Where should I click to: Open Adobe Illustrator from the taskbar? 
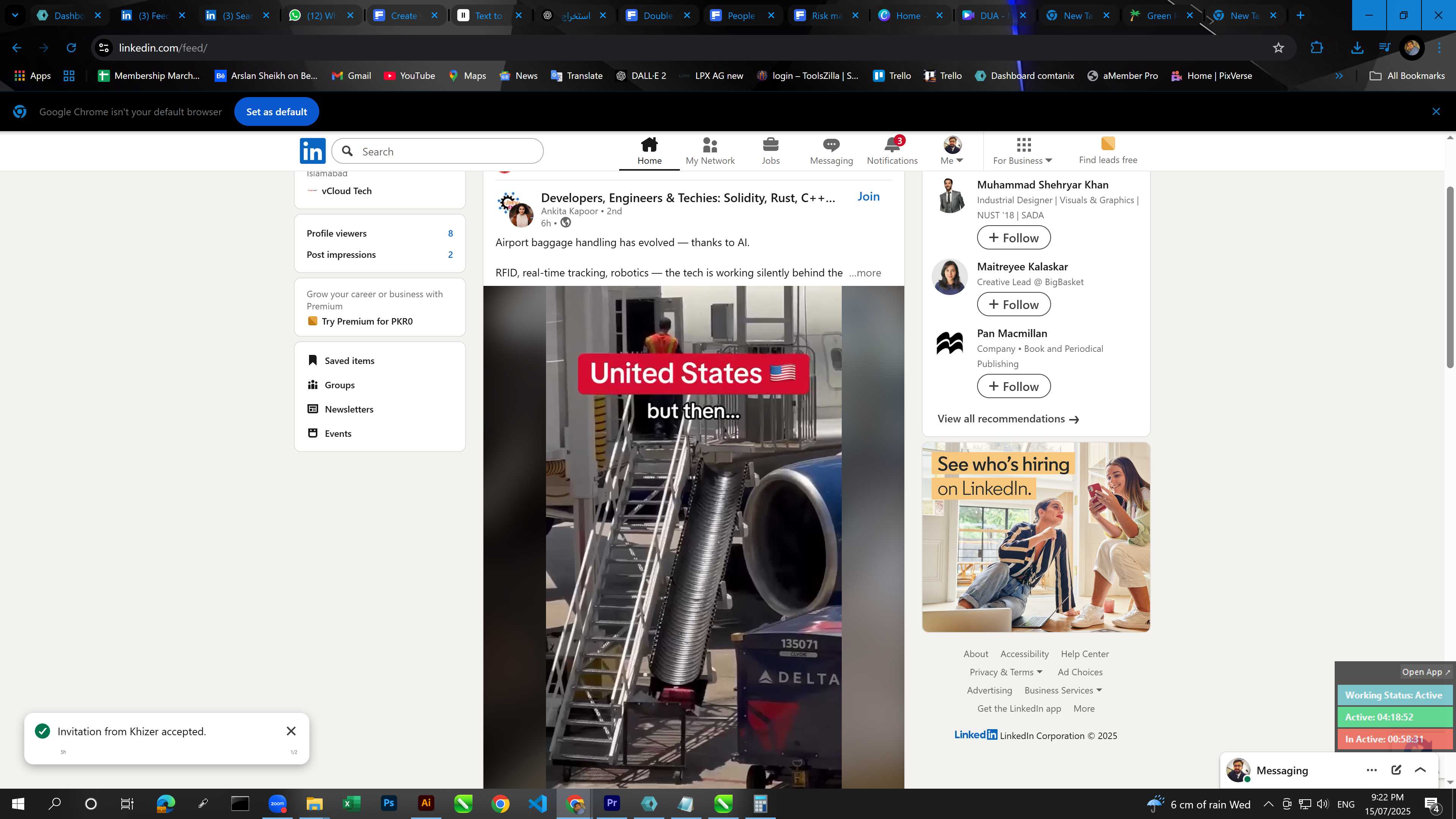coord(426,803)
